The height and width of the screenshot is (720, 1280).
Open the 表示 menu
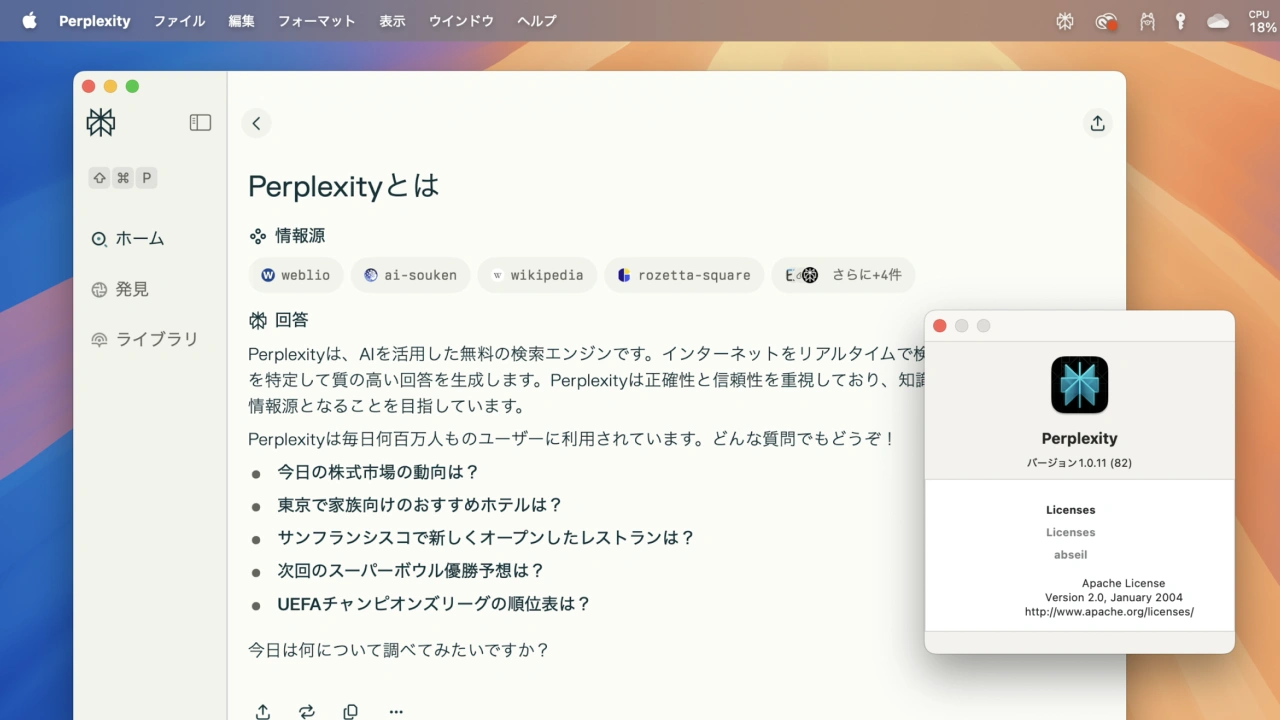[x=393, y=20]
